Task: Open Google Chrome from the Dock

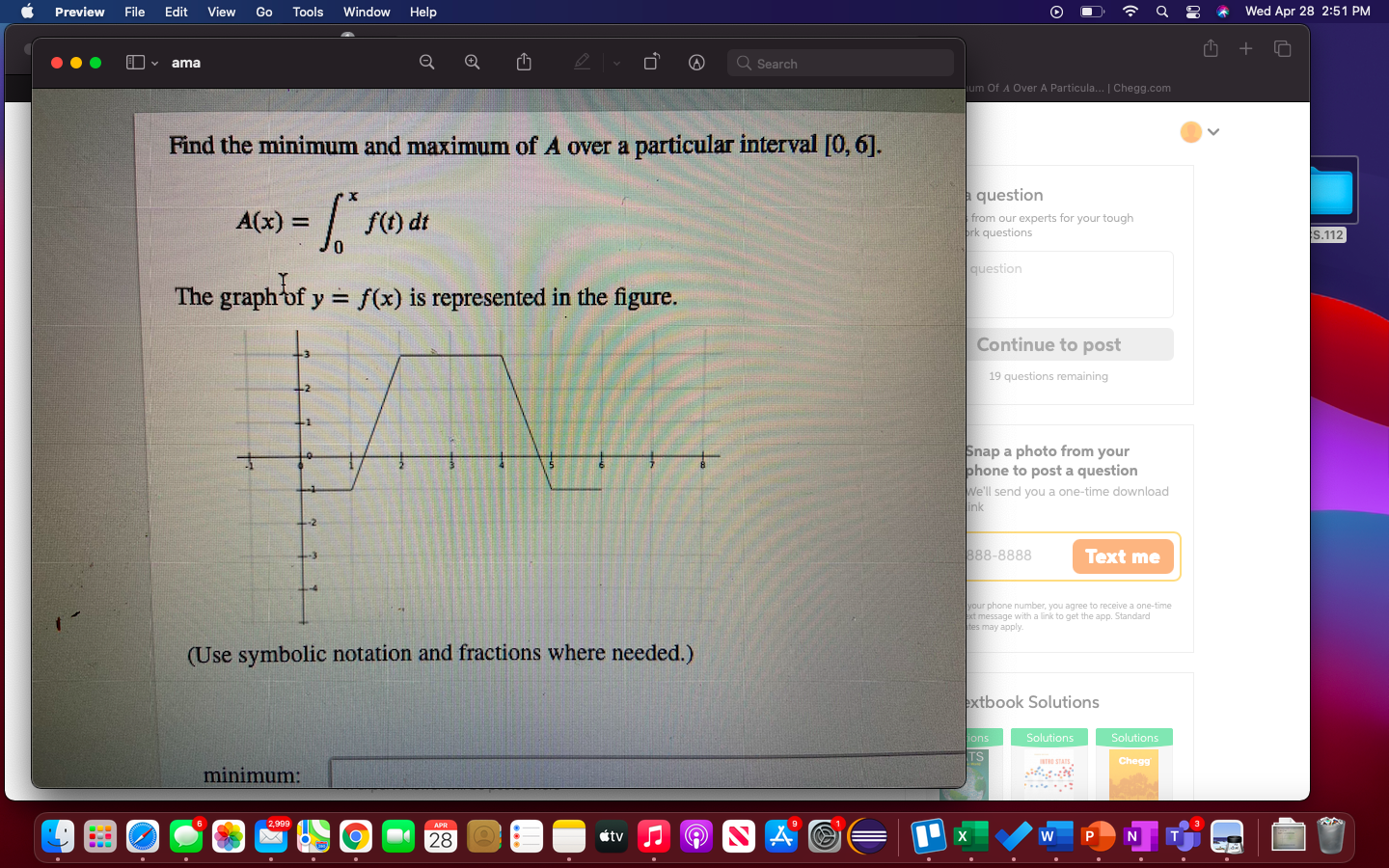Action: [x=356, y=836]
